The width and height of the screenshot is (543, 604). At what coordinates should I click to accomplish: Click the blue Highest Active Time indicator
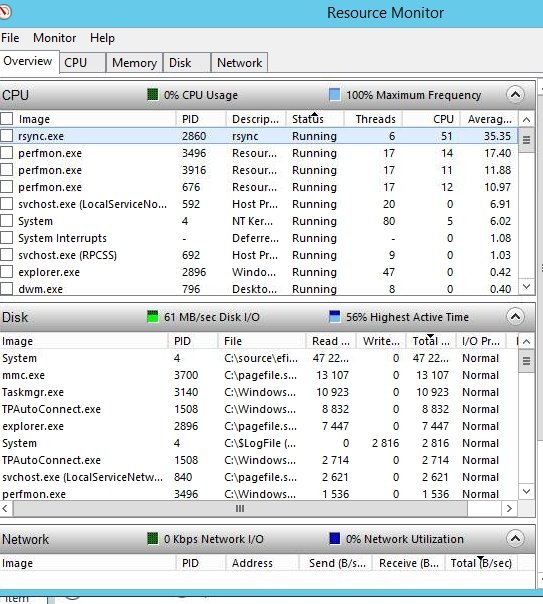click(x=334, y=317)
